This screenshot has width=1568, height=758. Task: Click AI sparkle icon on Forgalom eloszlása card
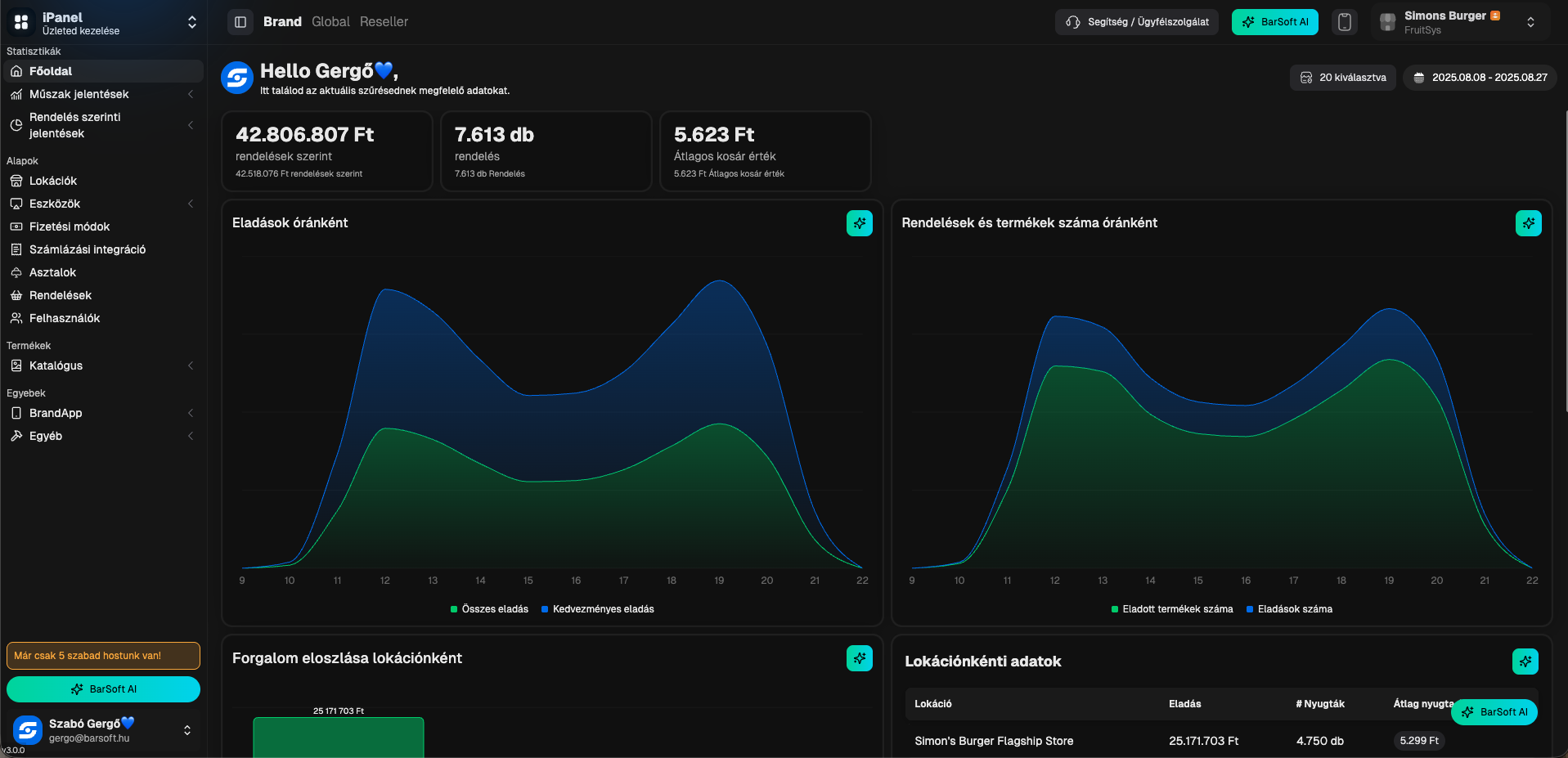[859, 658]
